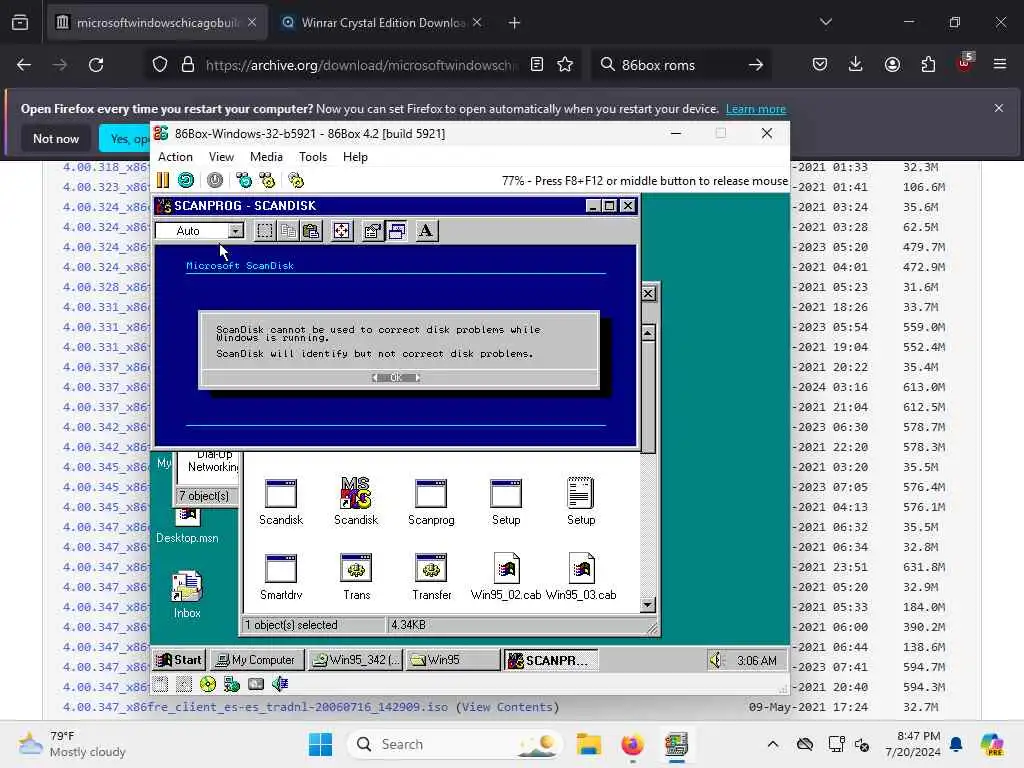Click the archive.org URL address bar

click(361, 65)
